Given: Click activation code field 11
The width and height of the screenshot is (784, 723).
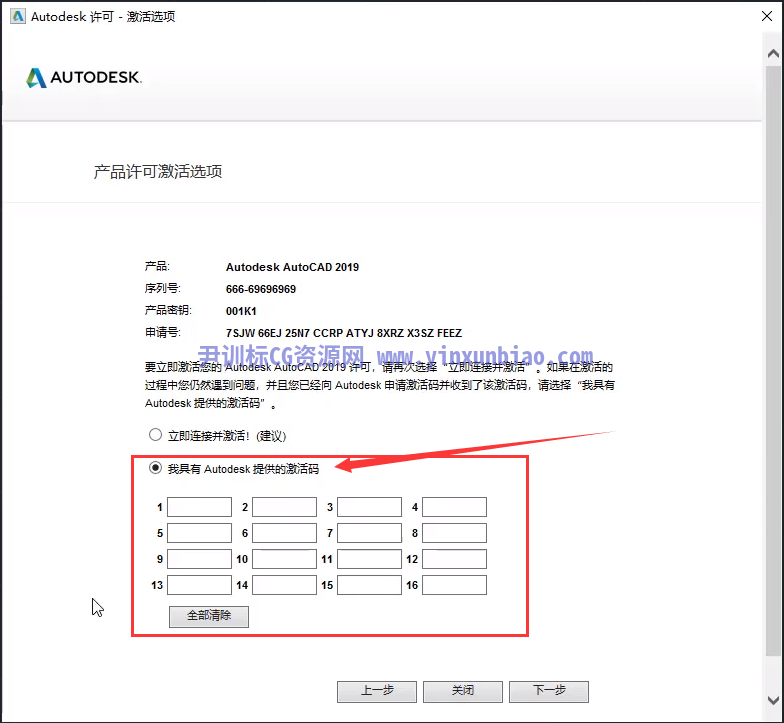Looking at the screenshot, I should point(370,559).
